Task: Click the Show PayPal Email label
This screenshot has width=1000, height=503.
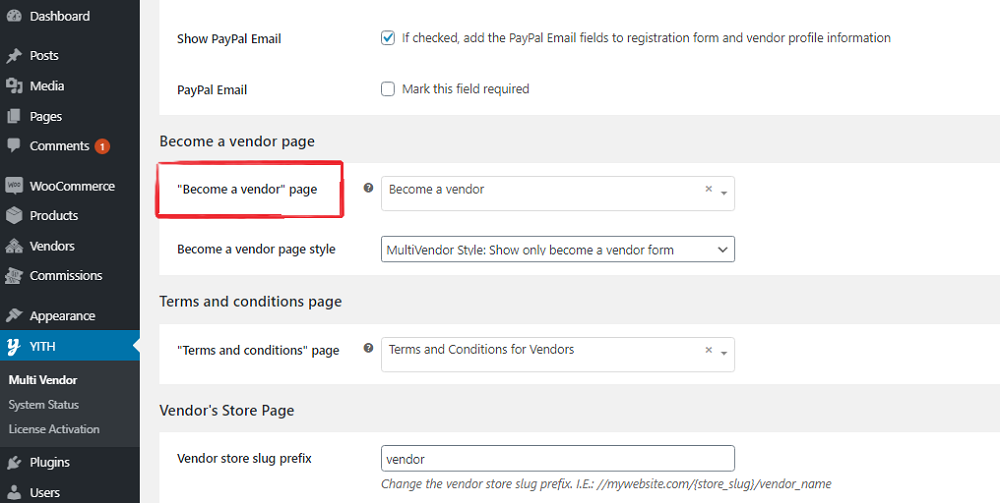Action: 229,39
